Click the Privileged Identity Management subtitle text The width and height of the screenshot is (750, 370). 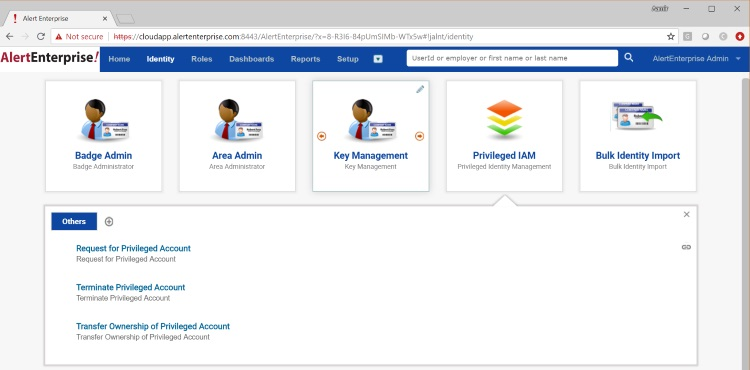[504, 167]
